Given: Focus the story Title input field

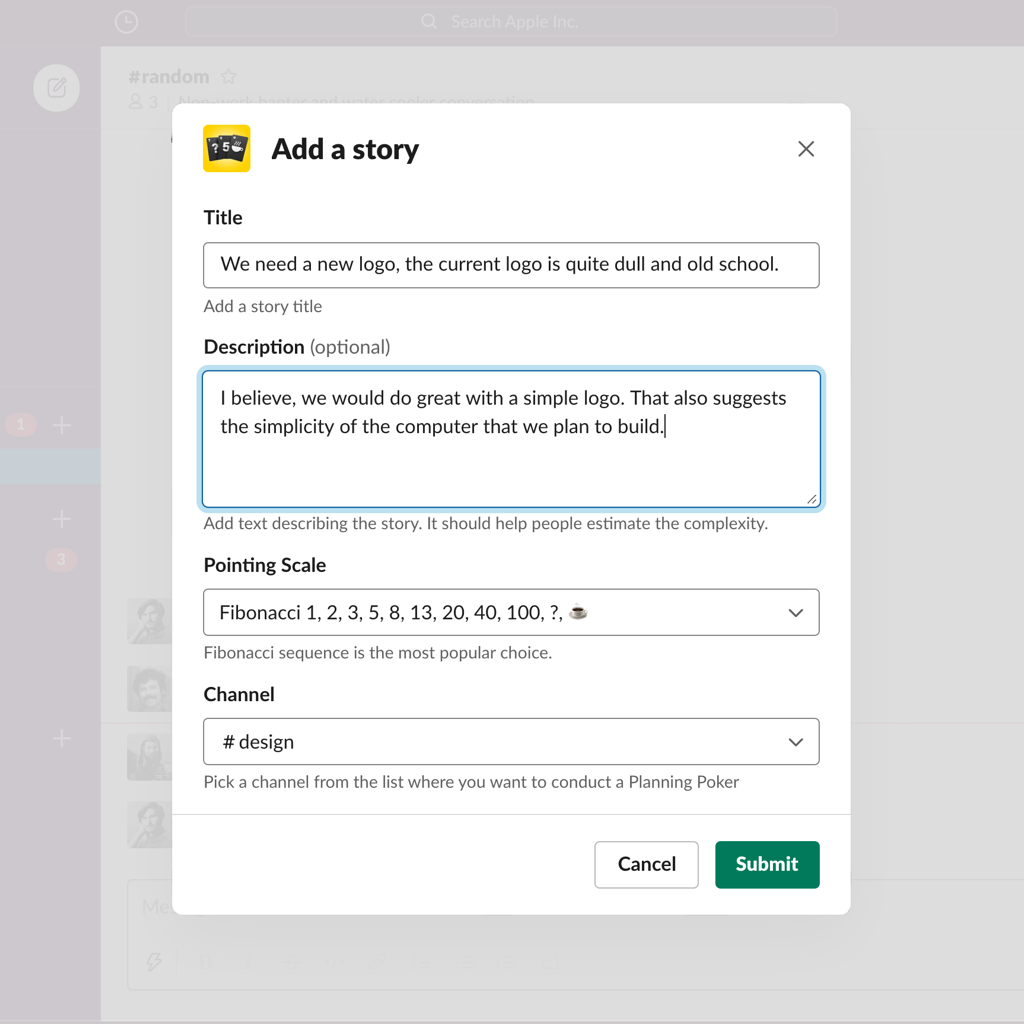Looking at the screenshot, I should [x=511, y=265].
